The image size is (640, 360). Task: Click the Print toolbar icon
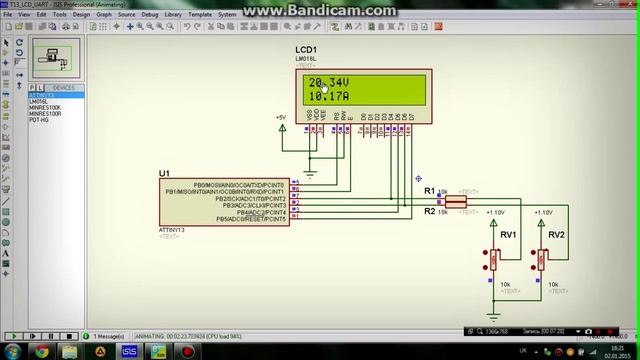66,27
